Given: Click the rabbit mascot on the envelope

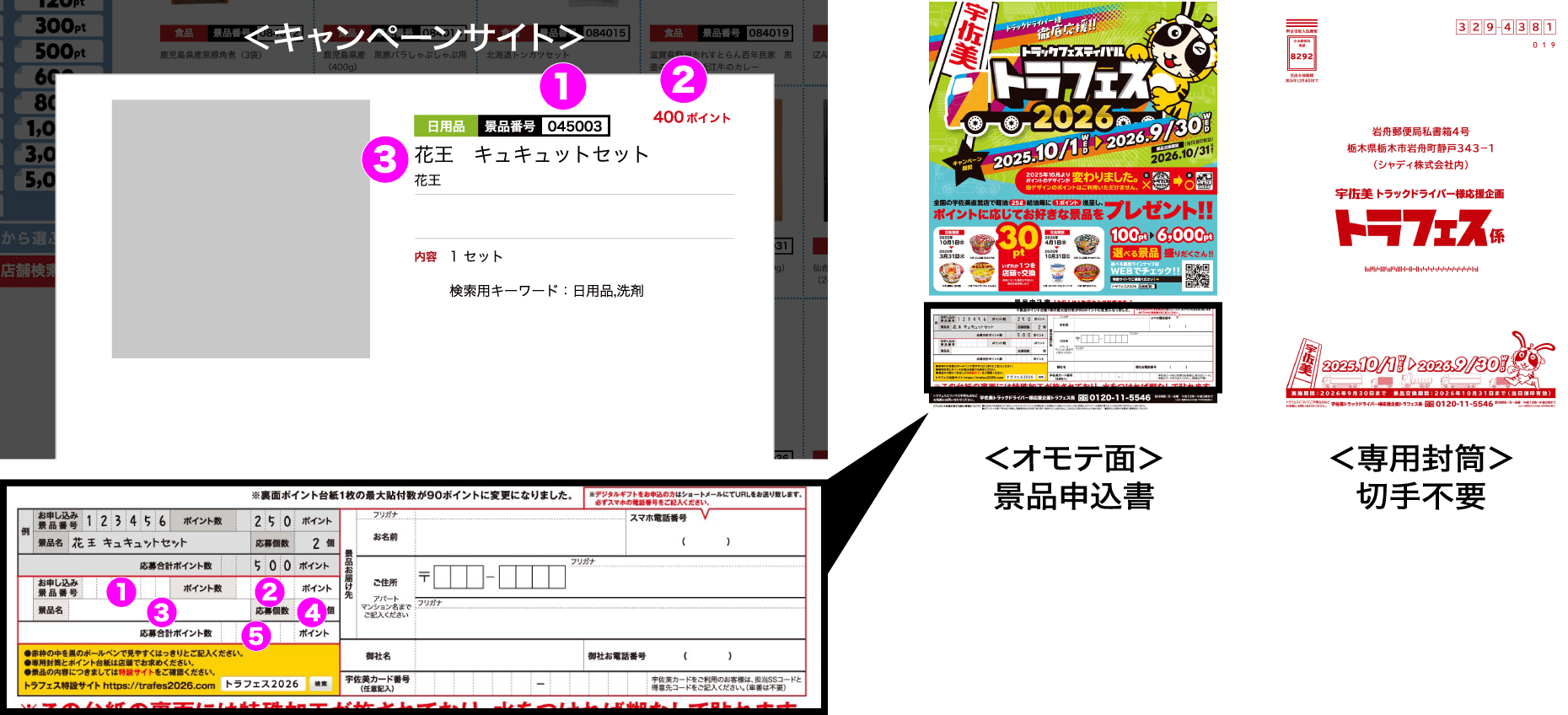Looking at the screenshot, I should [1532, 359].
